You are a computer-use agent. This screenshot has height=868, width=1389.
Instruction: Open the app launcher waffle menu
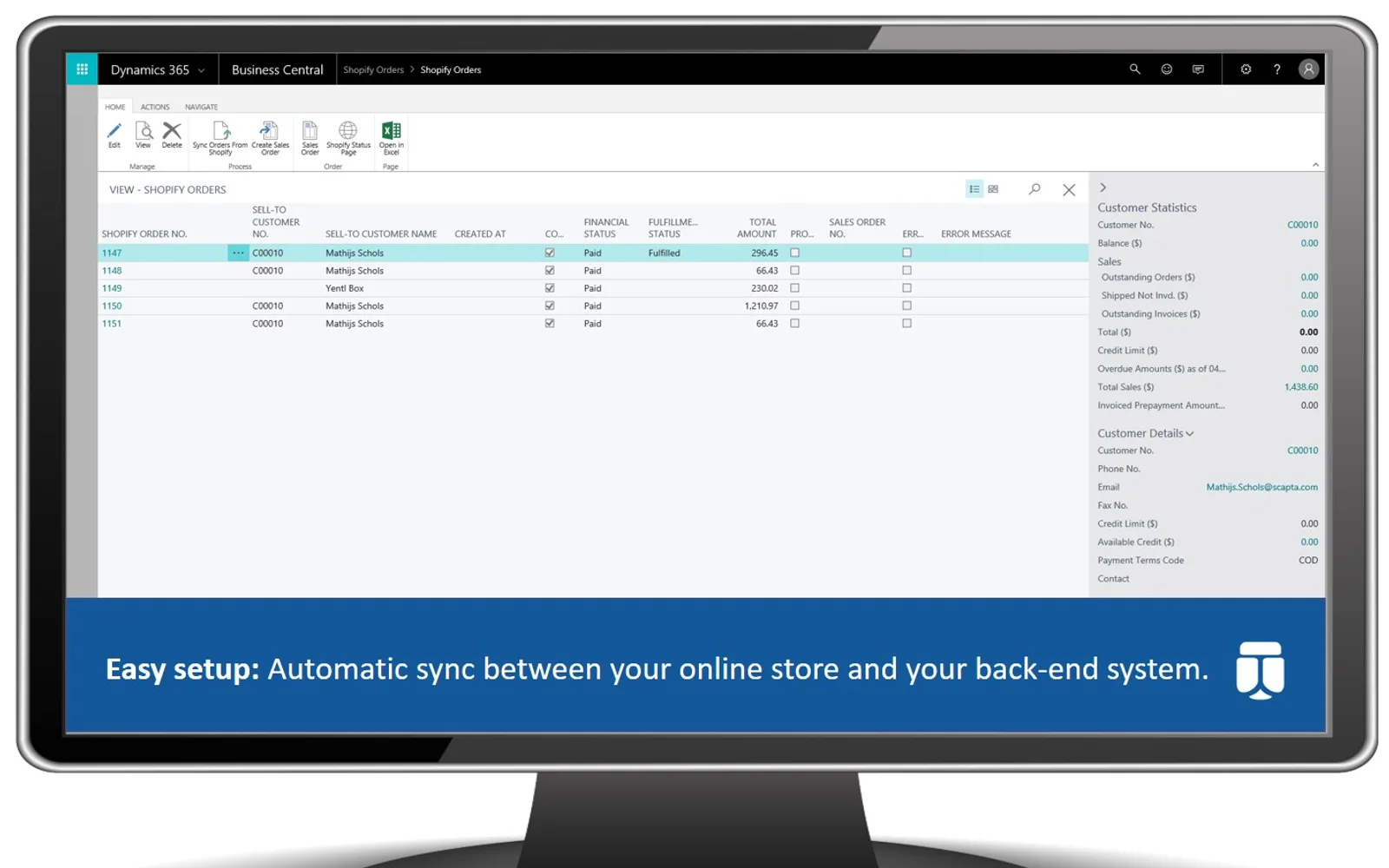pos(82,69)
